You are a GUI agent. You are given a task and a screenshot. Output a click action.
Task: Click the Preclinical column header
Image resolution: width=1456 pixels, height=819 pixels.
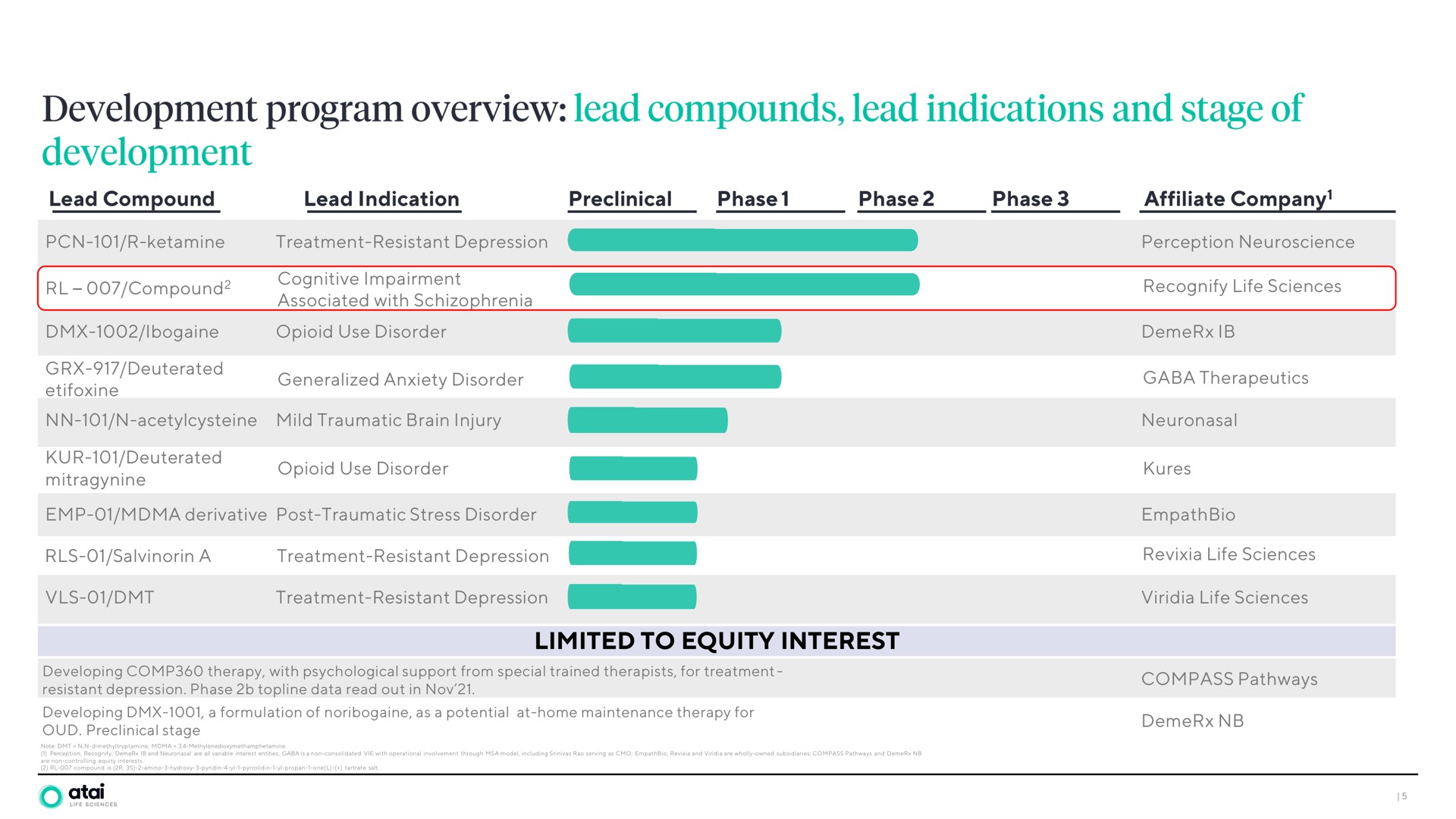620,199
